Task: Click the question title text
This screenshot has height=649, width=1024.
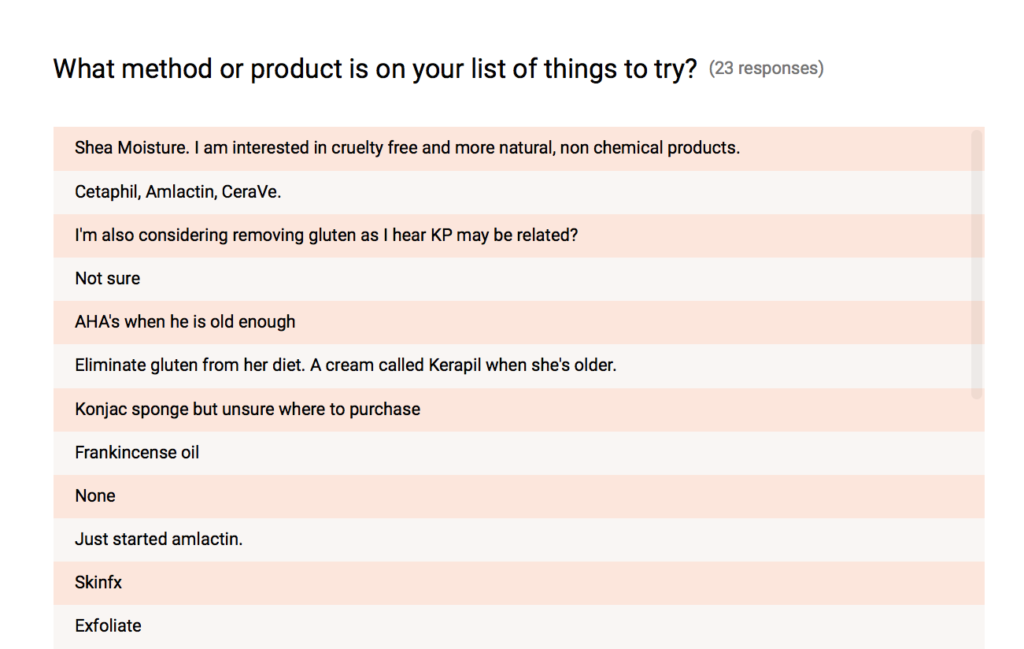Action: [375, 69]
